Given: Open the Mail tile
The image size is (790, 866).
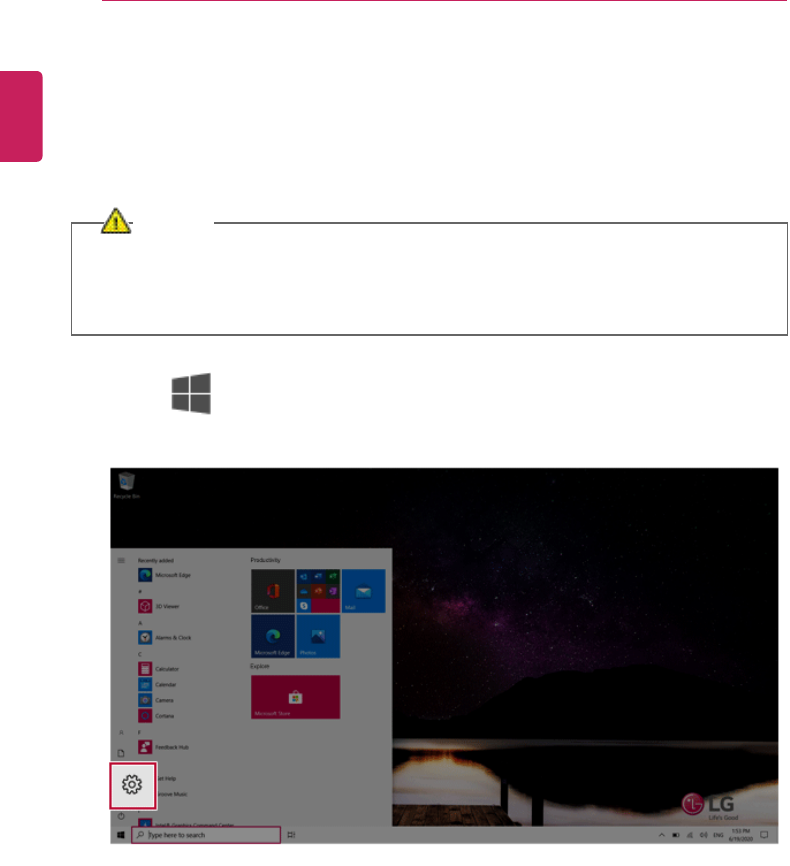Looking at the screenshot, I should pos(364,591).
